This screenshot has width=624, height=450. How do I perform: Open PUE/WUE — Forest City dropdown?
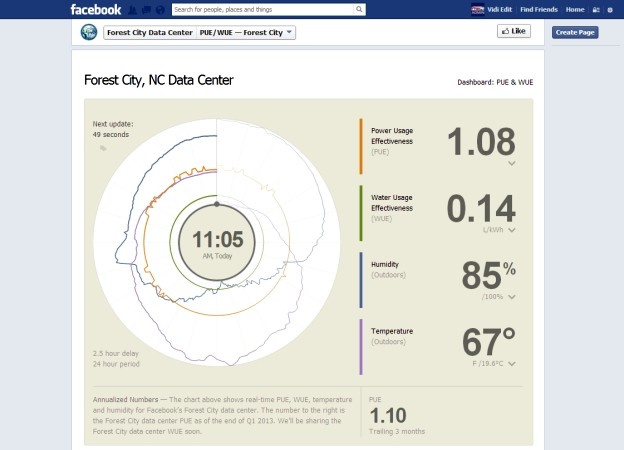click(246, 33)
